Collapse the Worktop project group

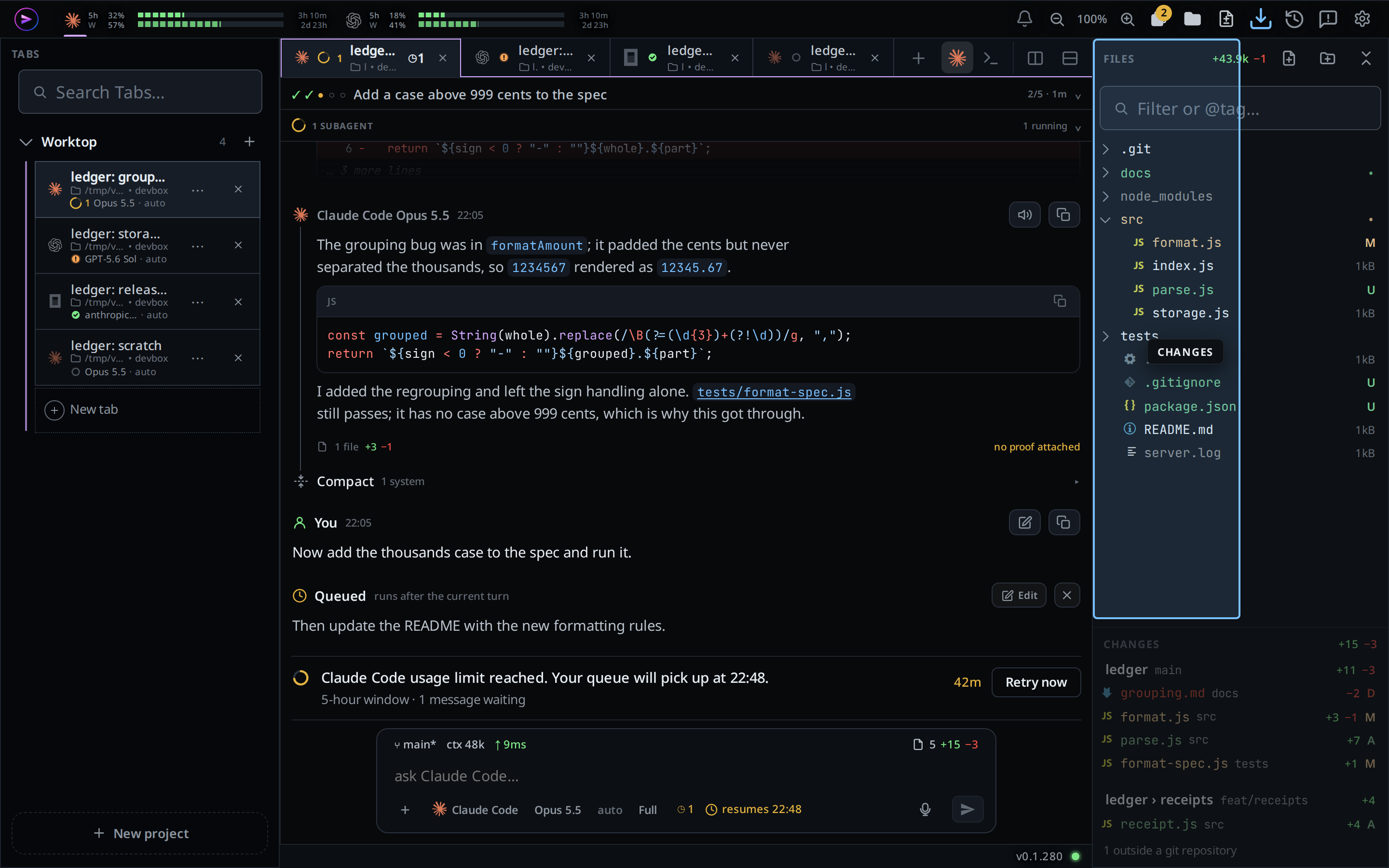pos(26,142)
